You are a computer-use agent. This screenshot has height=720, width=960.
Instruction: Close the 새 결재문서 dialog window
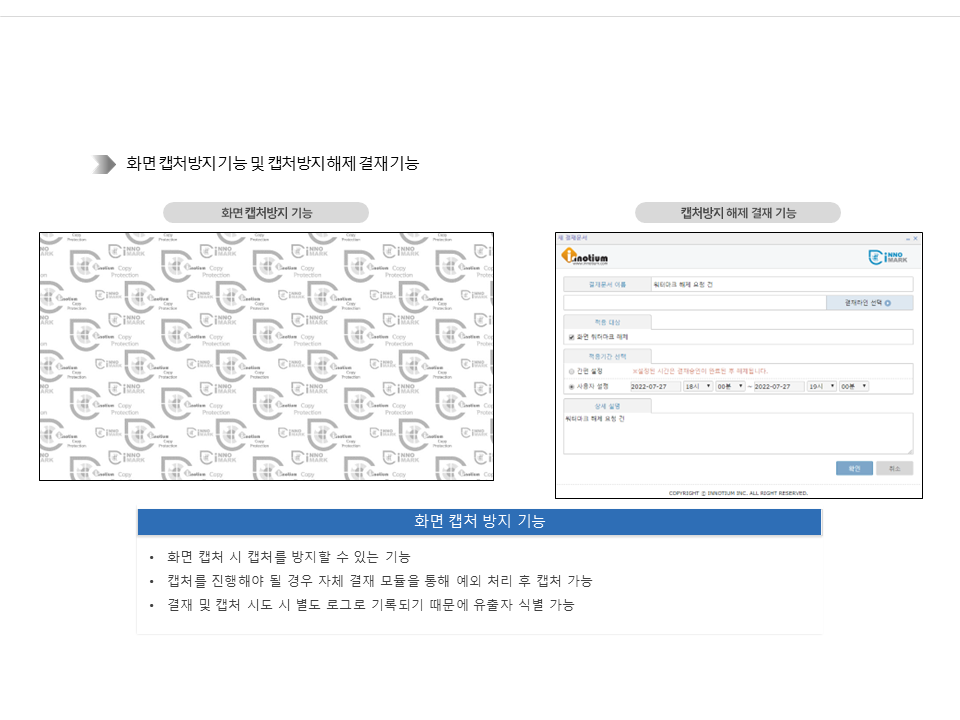pyautogui.click(x=916, y=238)
